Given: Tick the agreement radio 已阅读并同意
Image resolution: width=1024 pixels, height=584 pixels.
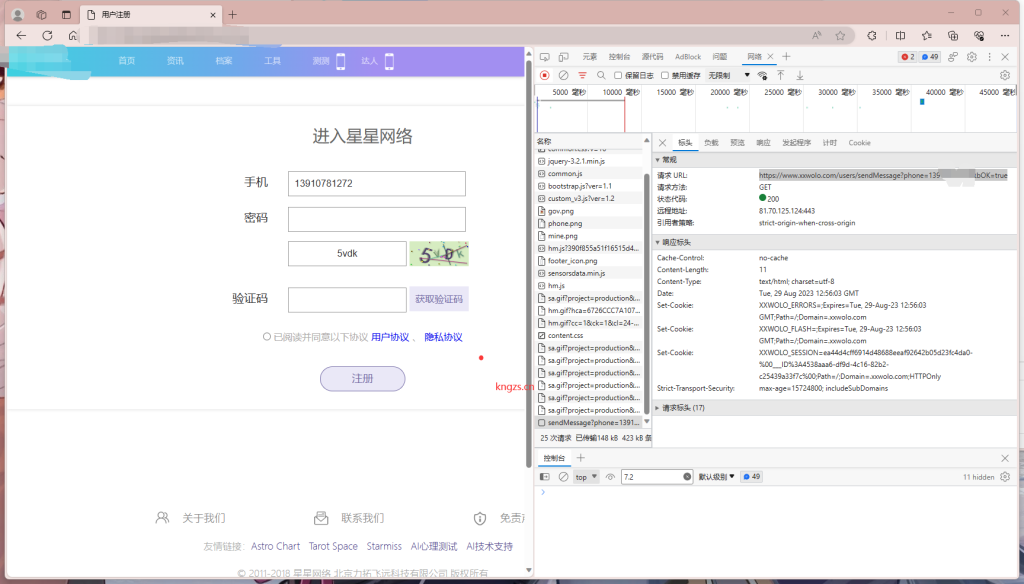Looking at the screenshot, I should coord(266,336).
